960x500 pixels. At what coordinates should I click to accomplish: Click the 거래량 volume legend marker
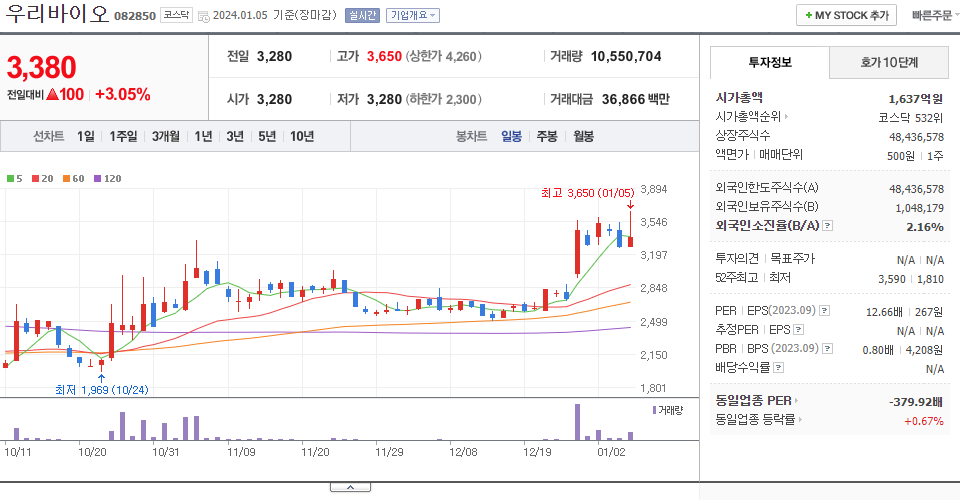[654, 410]
